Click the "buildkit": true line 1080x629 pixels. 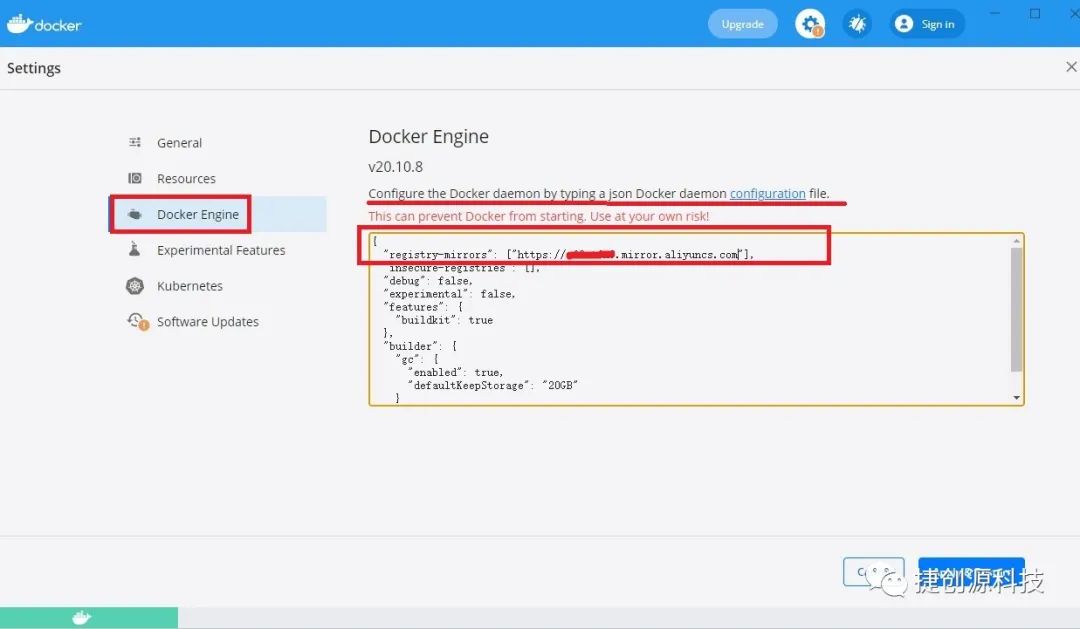444,320
